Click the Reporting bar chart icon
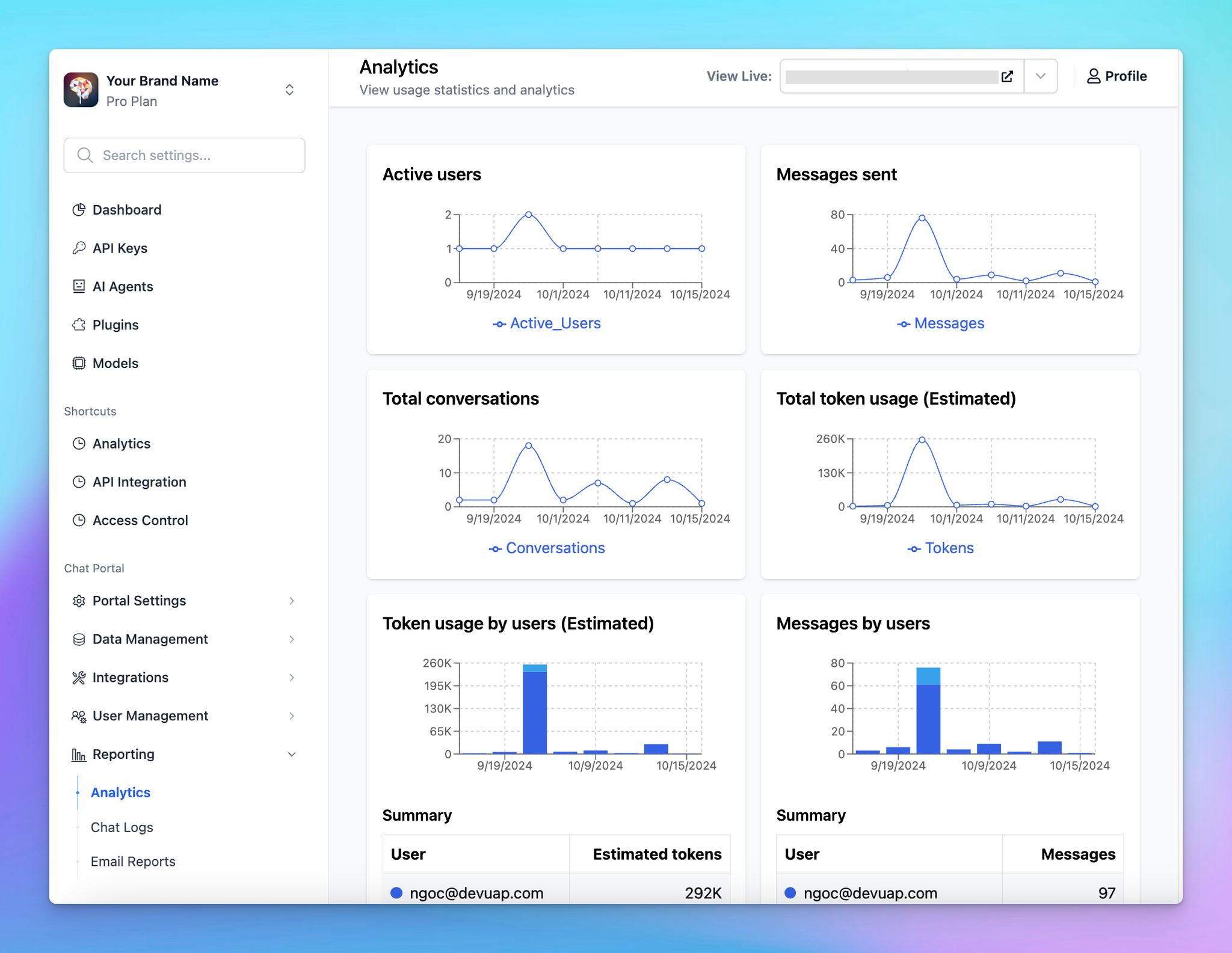Image resolution: width=1232 pixels, height=953 pixels. 79,755
